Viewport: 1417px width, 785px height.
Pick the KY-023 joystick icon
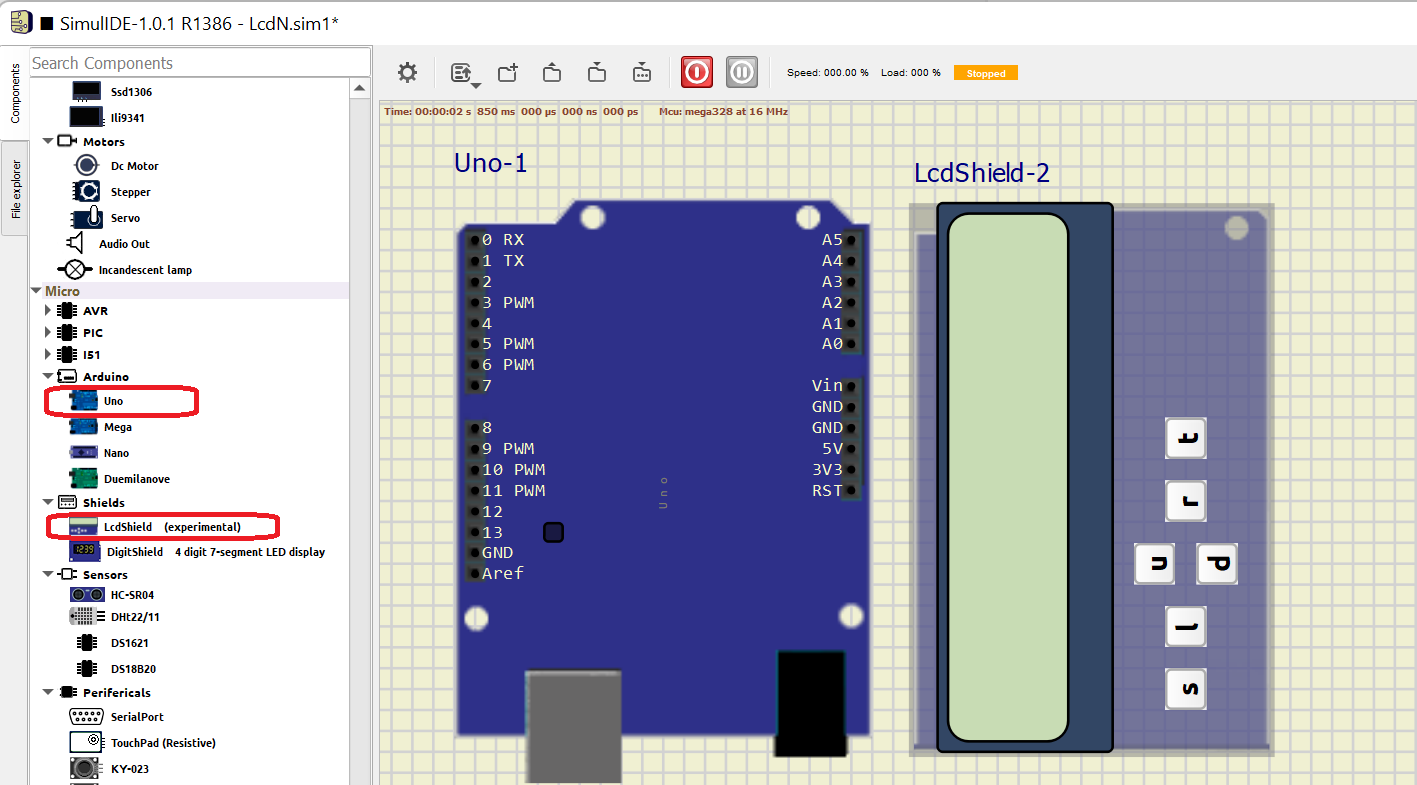[x=87, y=768]
